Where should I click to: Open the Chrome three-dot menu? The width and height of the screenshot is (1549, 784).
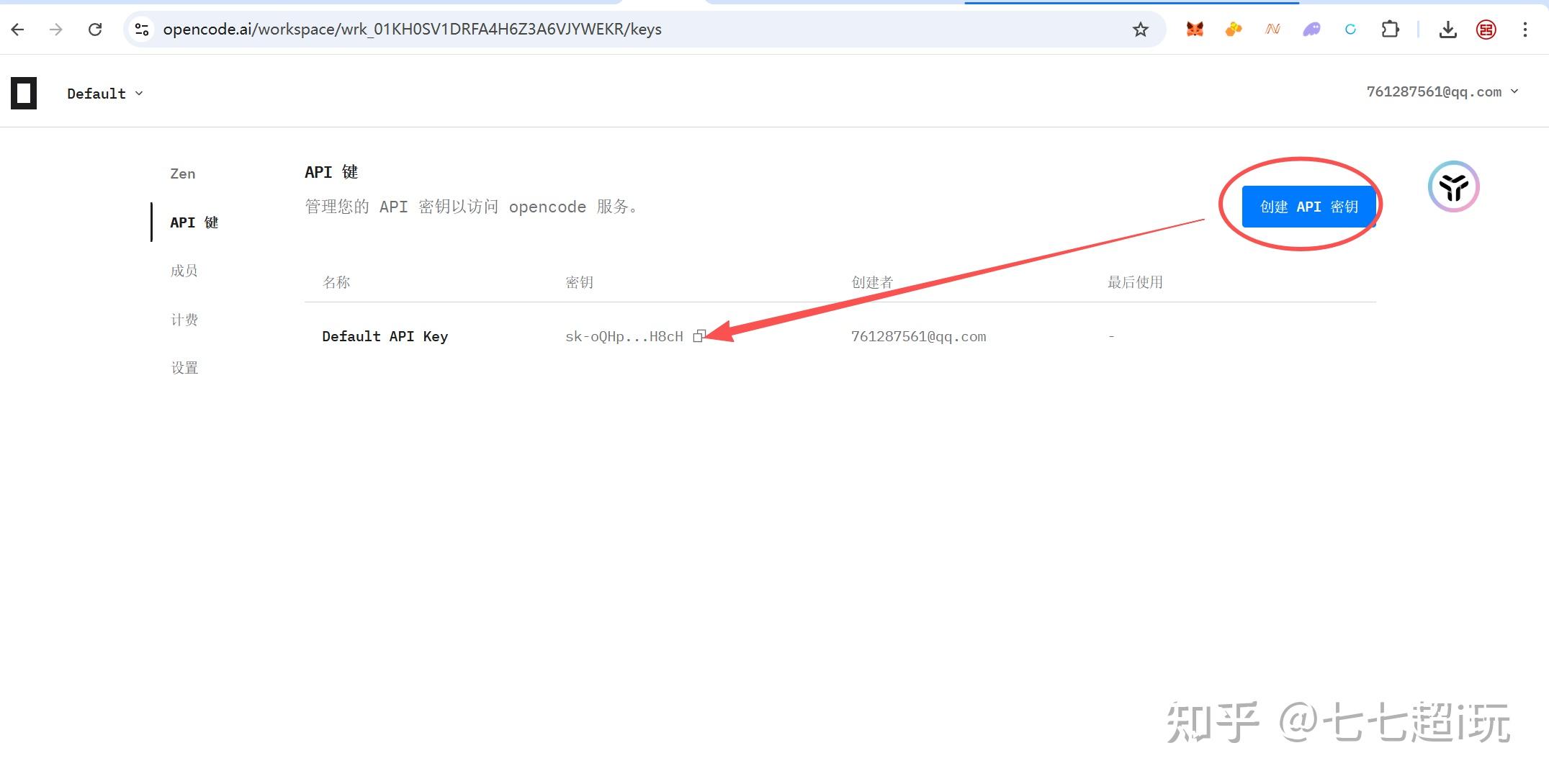[x=1525, y=30]
